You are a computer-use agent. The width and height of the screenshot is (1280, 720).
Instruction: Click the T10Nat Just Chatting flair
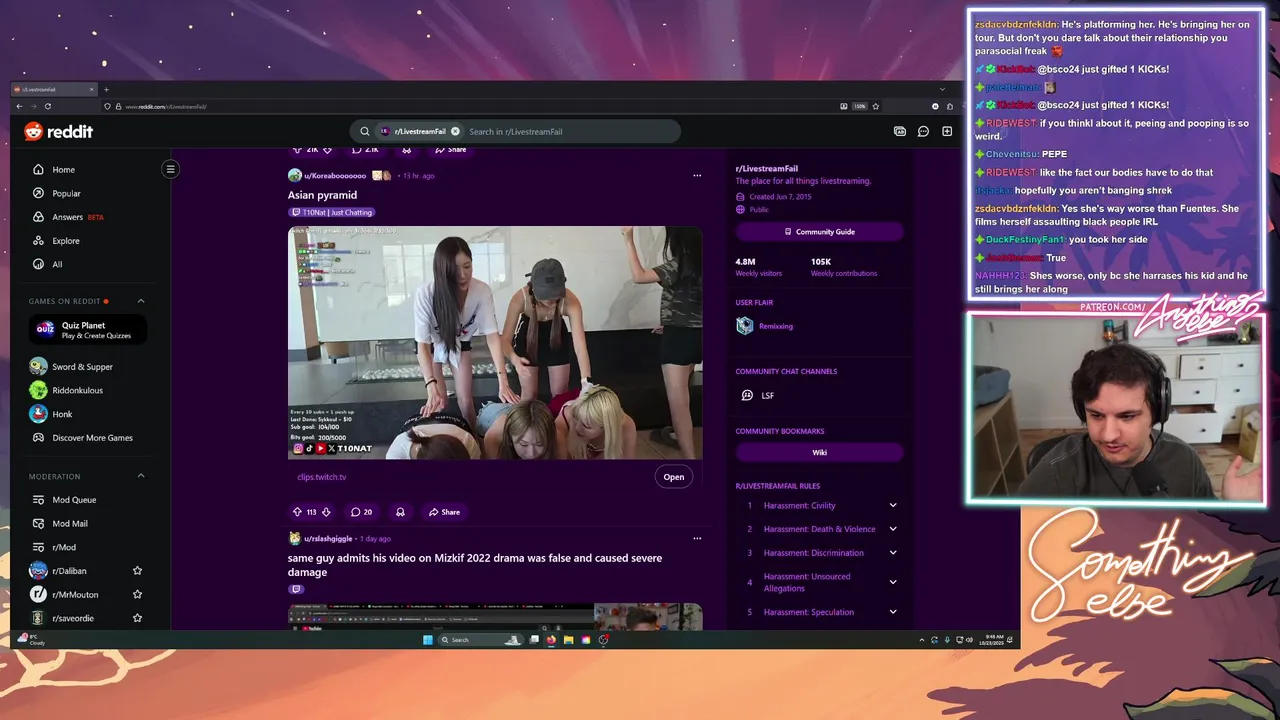click(x=331, y=212)
